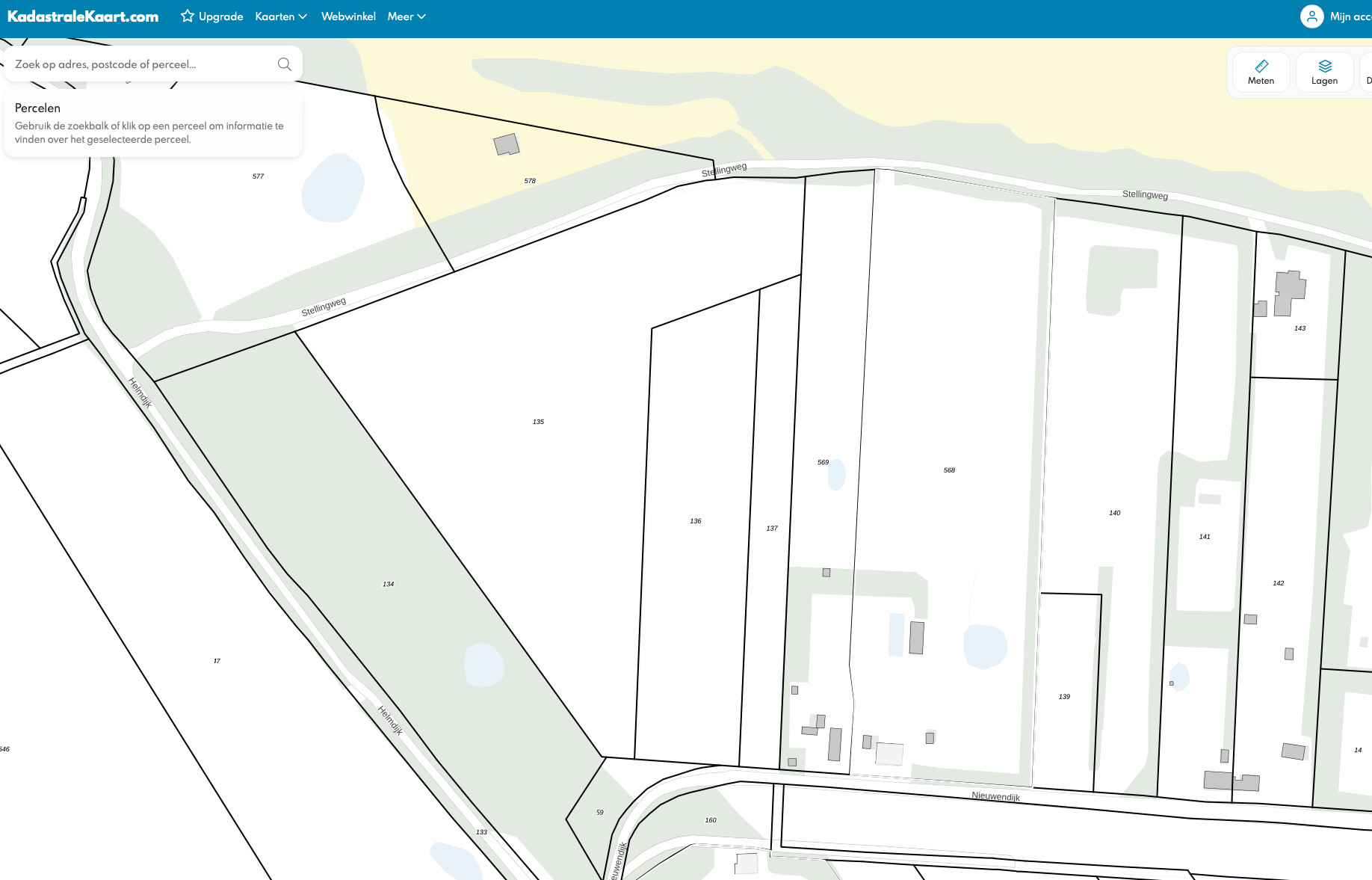The height and width of the screenshot is (880, 1372).
Task: Click the Upgrade star icon
Action: pyautogui.click(x=188, y=16)
